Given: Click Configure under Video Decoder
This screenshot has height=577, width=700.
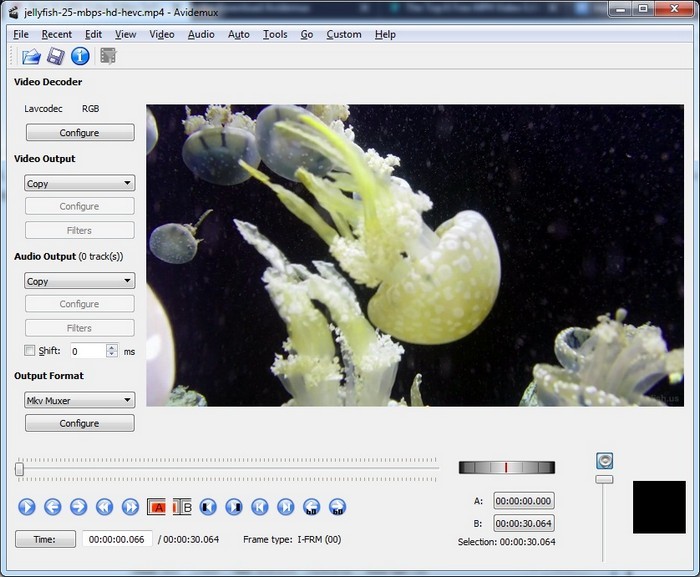Looking at the screenshot, I should 79,133.
